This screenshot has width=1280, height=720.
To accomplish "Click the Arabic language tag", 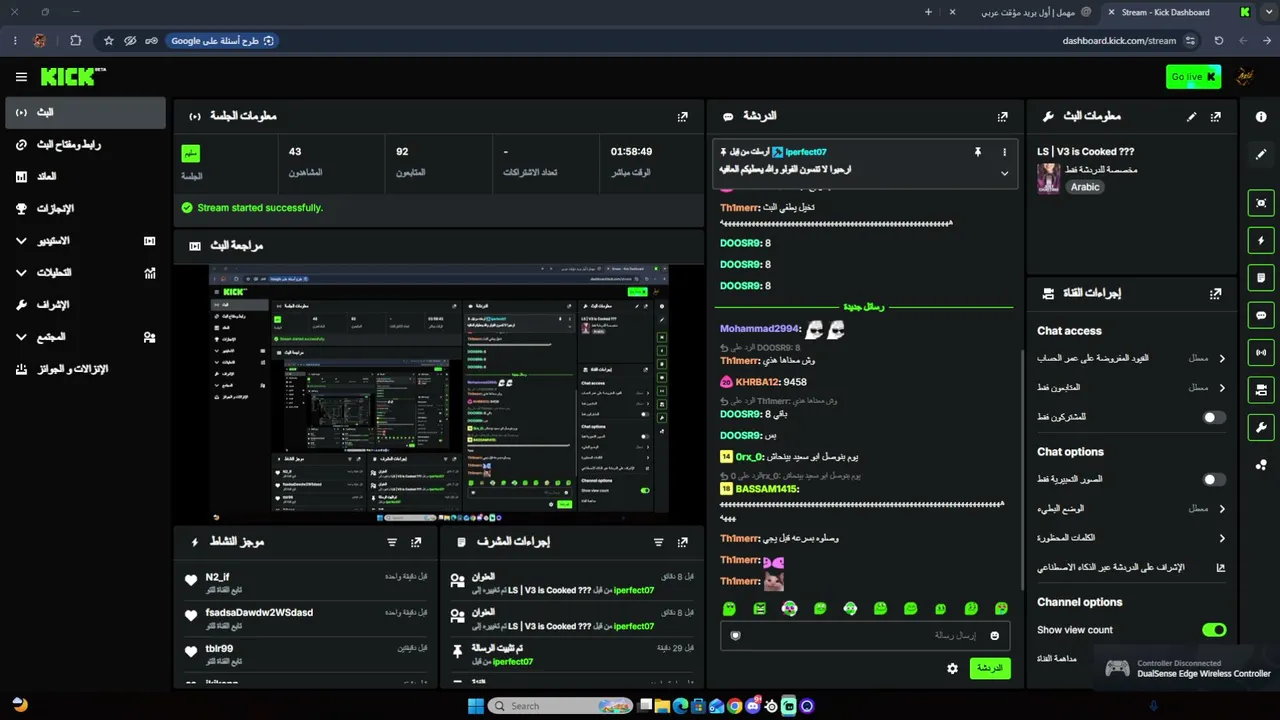I will click(x=1085, y=187).
